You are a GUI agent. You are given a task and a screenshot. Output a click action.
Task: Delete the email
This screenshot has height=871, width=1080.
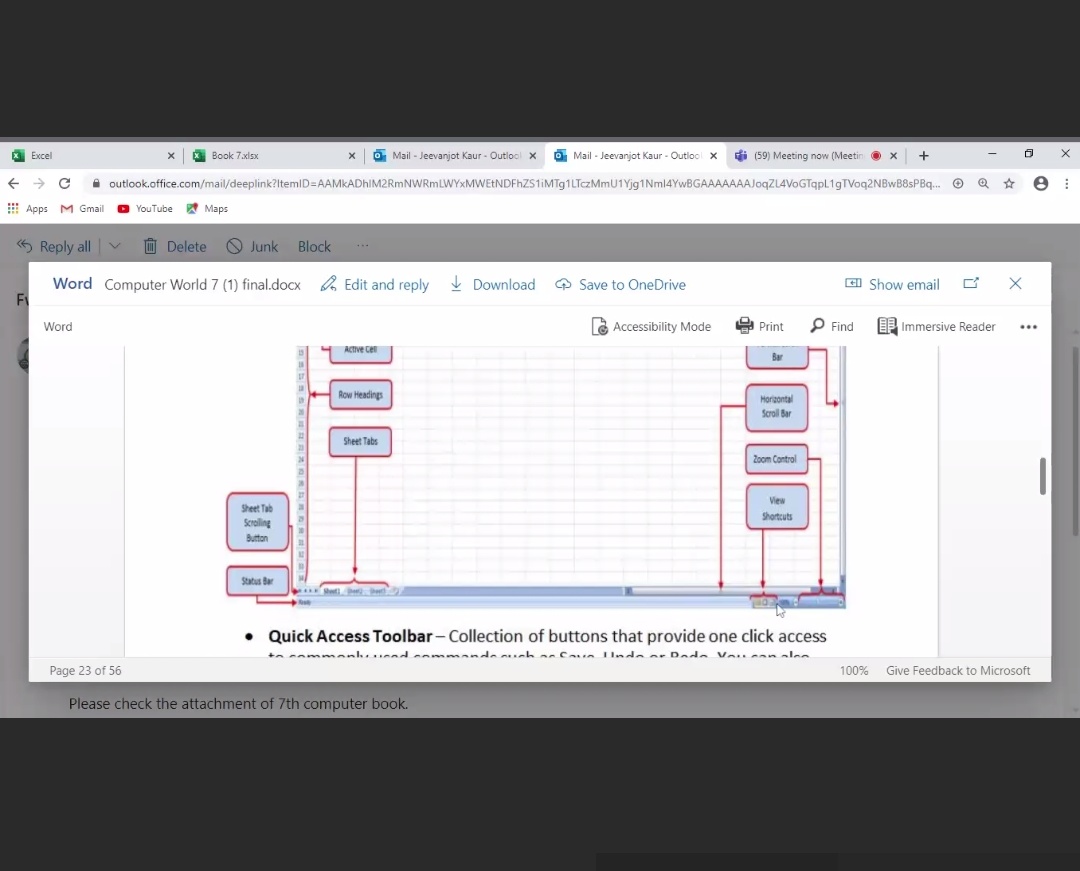point(175,246)
